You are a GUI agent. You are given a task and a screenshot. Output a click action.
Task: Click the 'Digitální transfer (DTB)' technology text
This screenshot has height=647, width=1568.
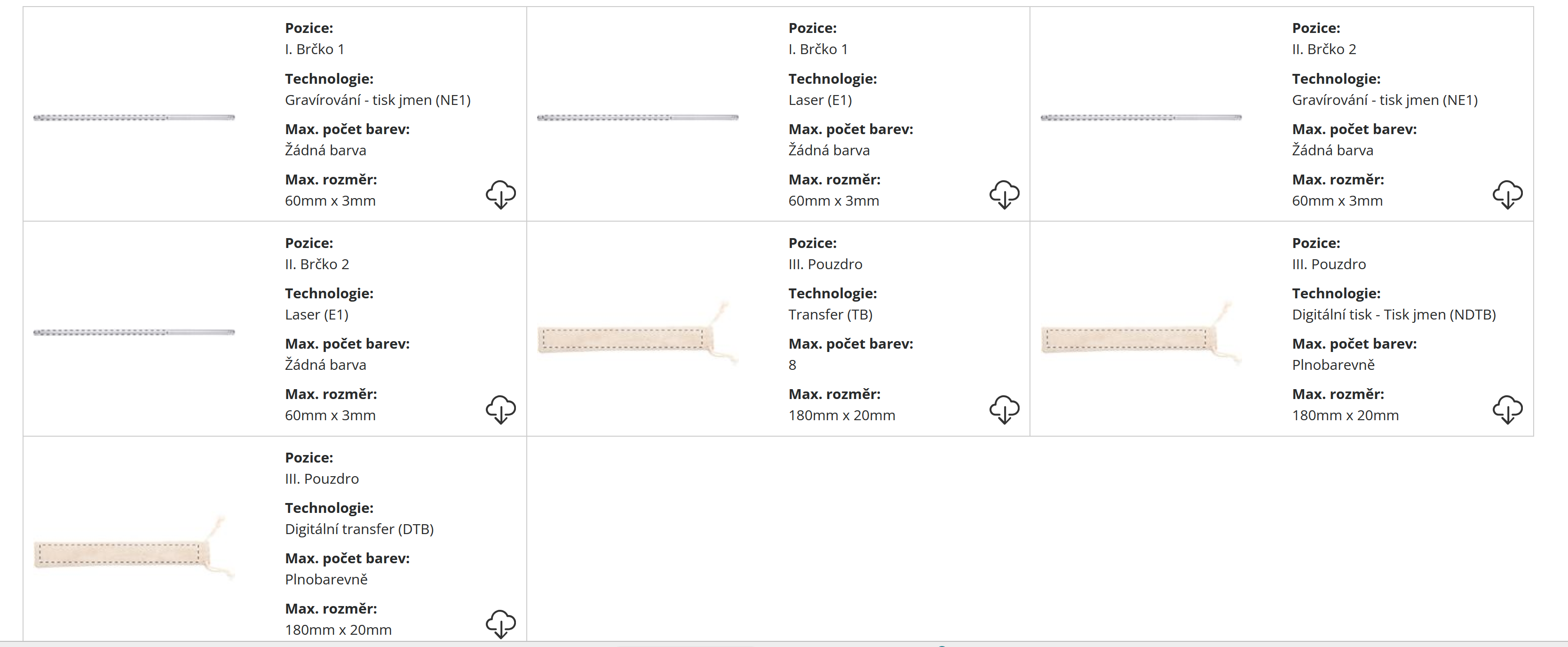coord(359,529)
